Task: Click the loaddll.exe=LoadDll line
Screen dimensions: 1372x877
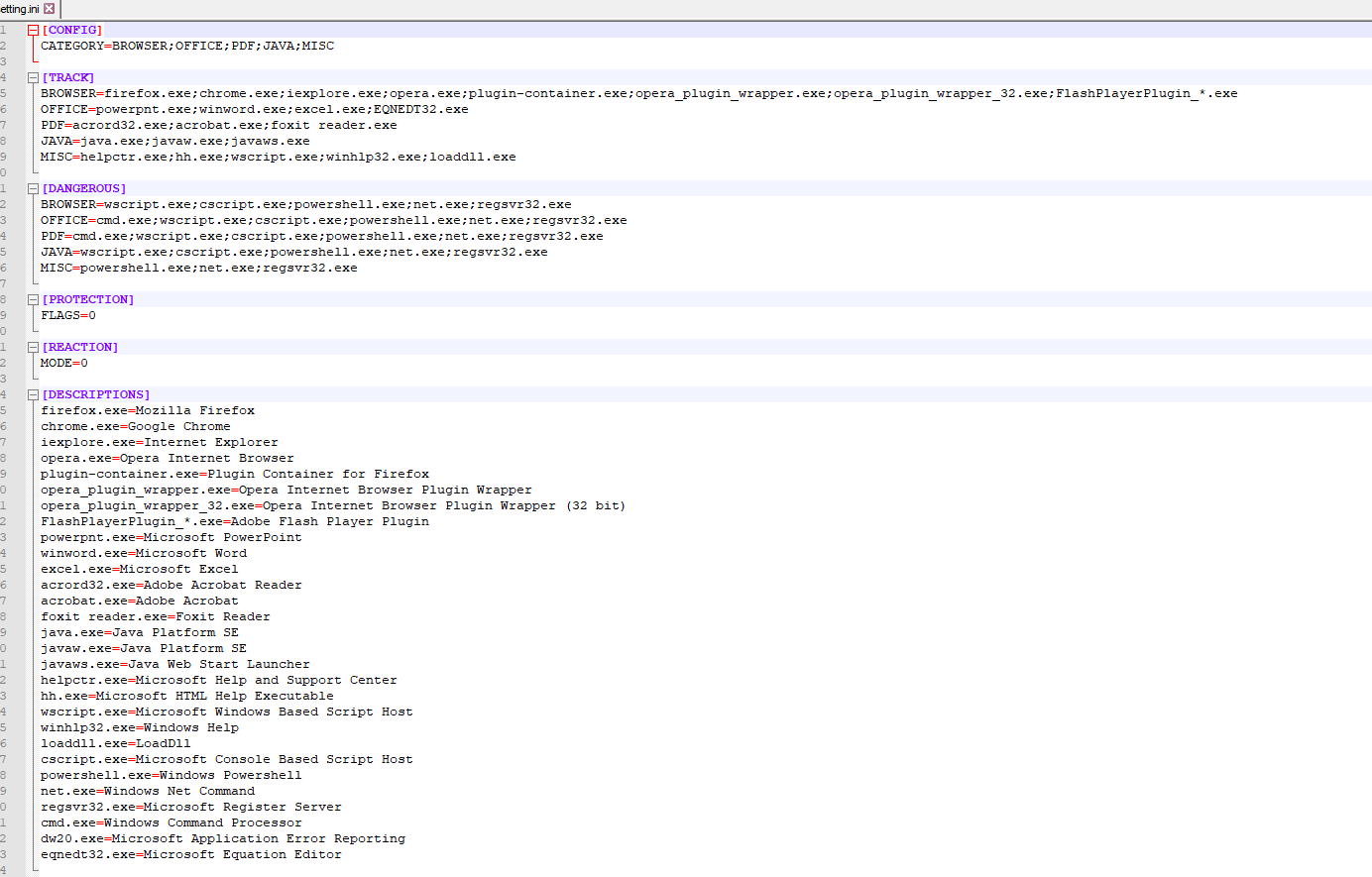Action: click(116, 743)
